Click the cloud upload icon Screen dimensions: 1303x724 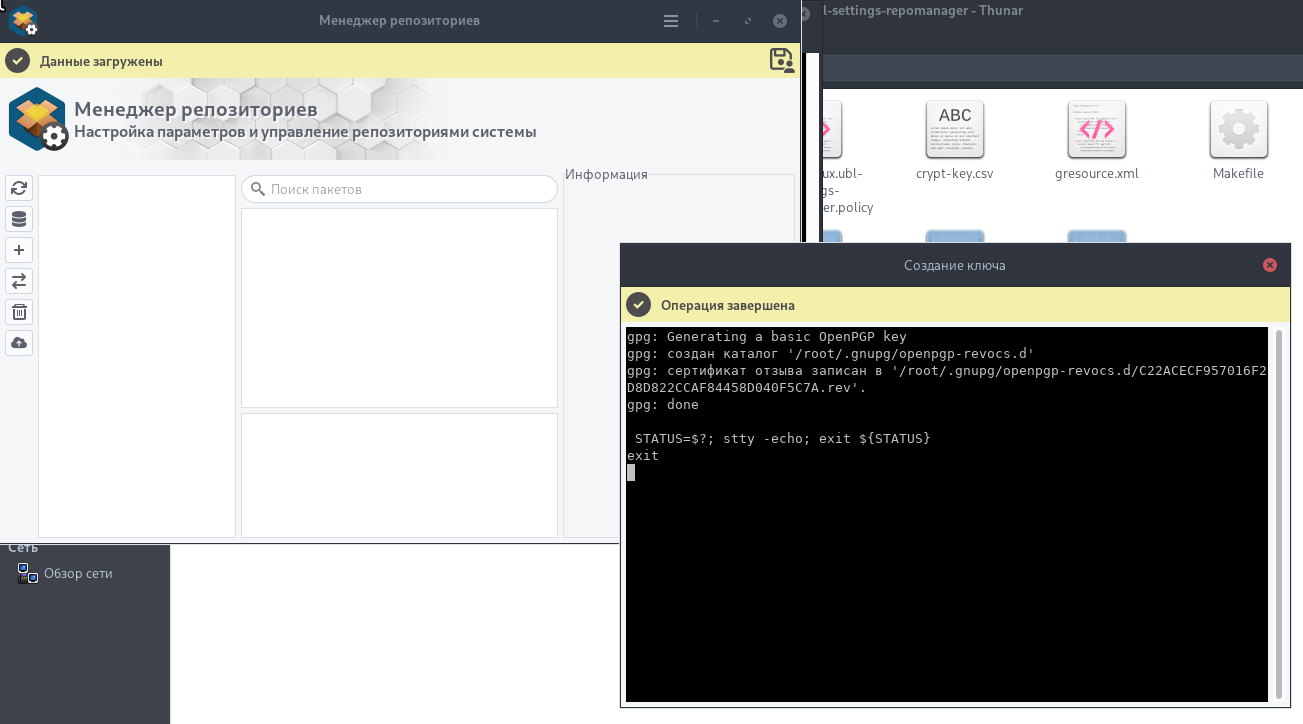point(19,343)
